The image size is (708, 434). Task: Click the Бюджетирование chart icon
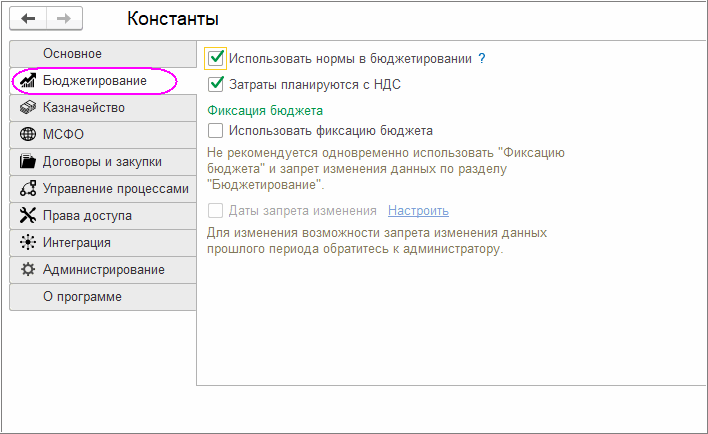[x=28, y=81]
